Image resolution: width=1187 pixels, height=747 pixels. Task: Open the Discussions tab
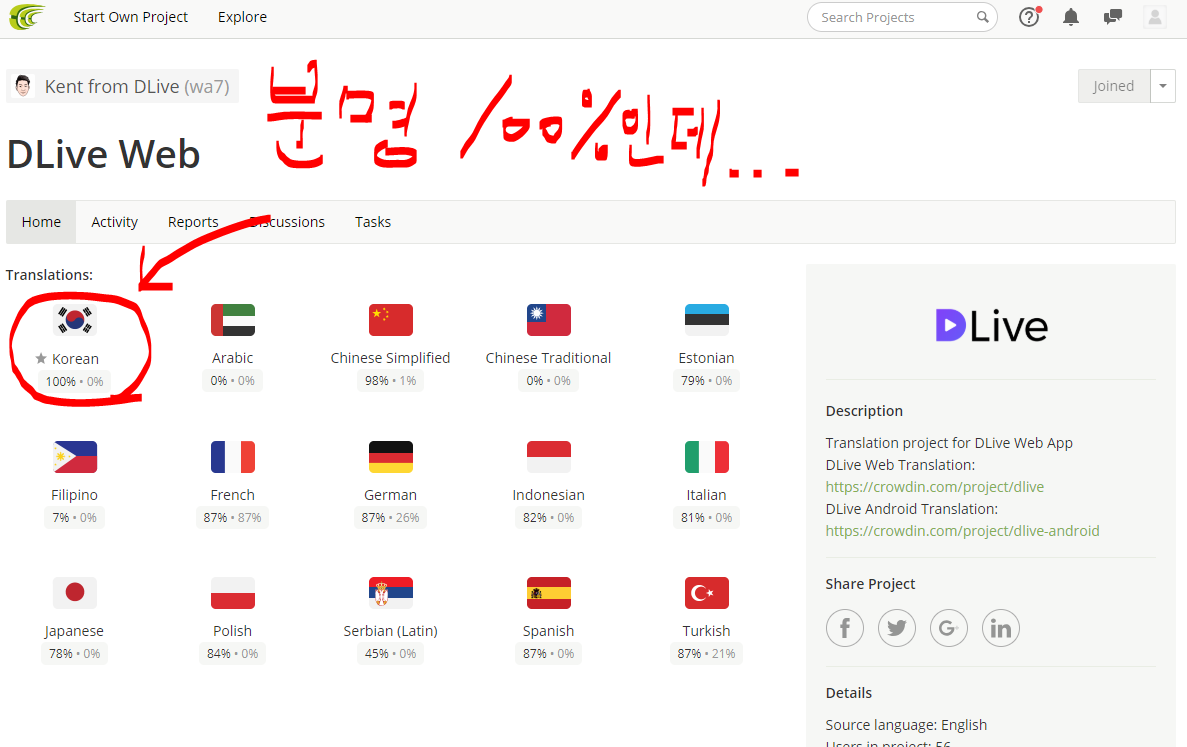(287, 222)
